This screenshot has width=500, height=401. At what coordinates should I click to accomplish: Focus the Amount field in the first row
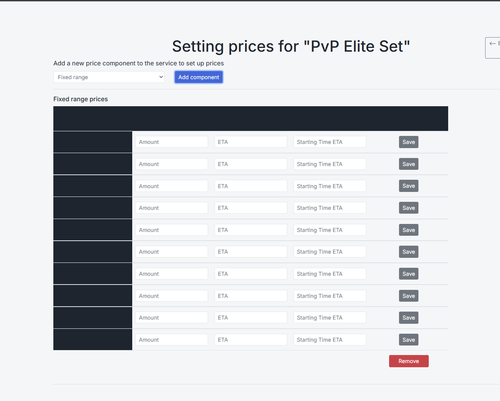(x=172, y=142)
